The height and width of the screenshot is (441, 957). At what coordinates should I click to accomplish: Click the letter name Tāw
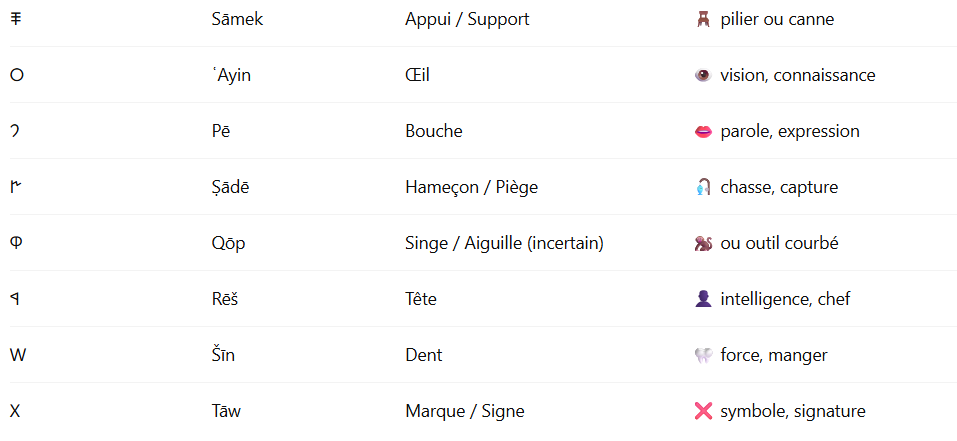pyautogui.click(x=226, y=412)
